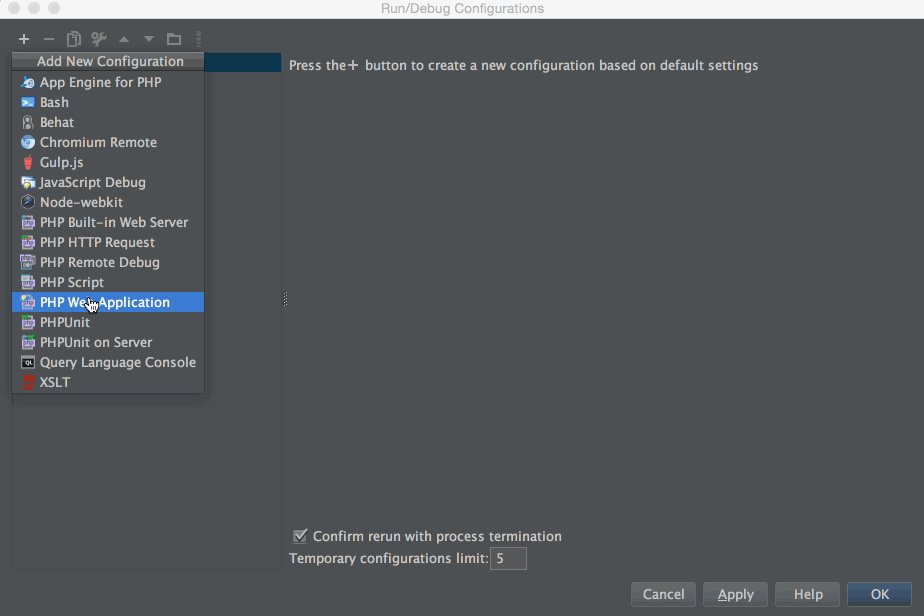
Task: Click the Bash terminal icon
Action: pos(28,103)
